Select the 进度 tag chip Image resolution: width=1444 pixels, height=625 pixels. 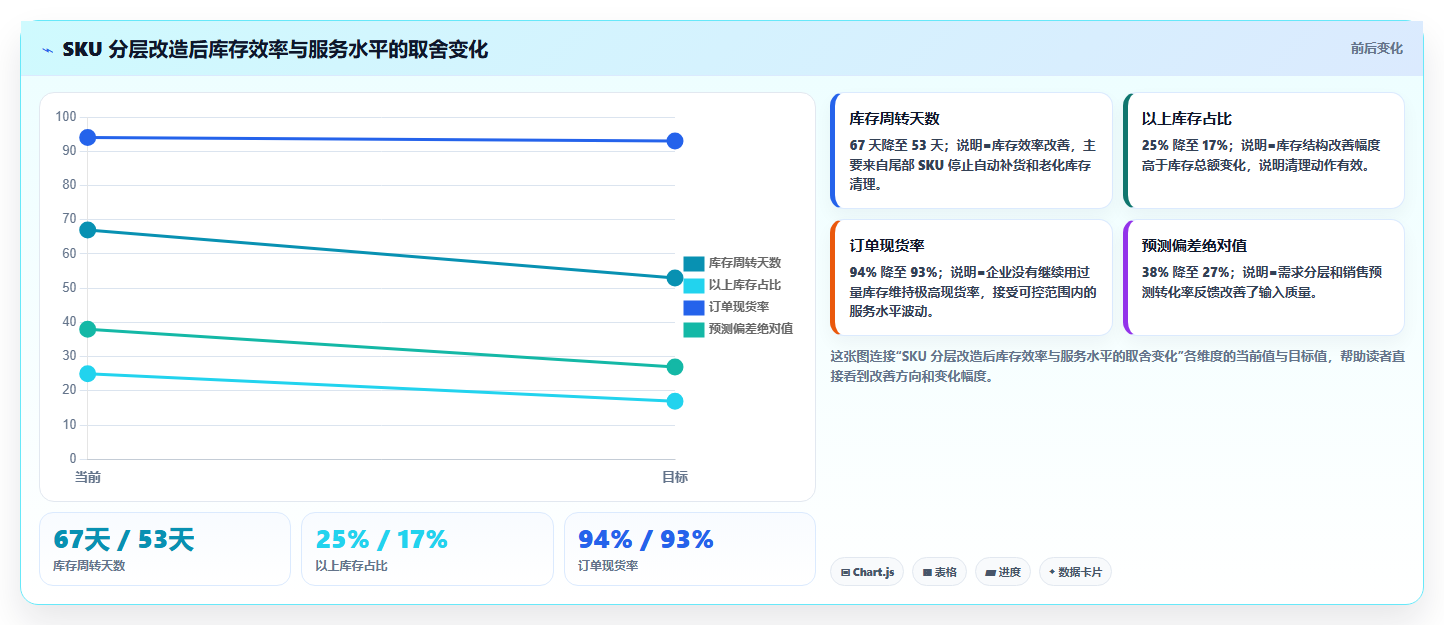pyautogui.click(x=1003, y=572)
